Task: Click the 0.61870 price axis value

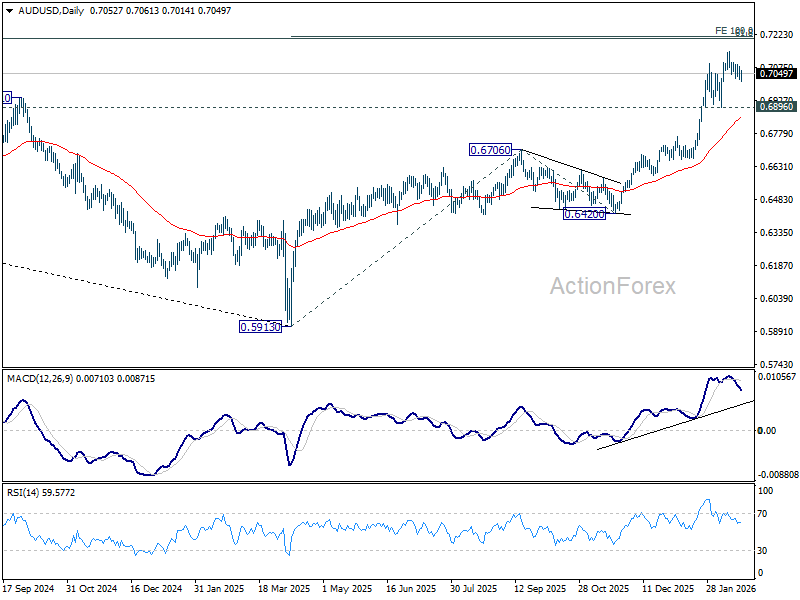Action: tap(777, 265)
